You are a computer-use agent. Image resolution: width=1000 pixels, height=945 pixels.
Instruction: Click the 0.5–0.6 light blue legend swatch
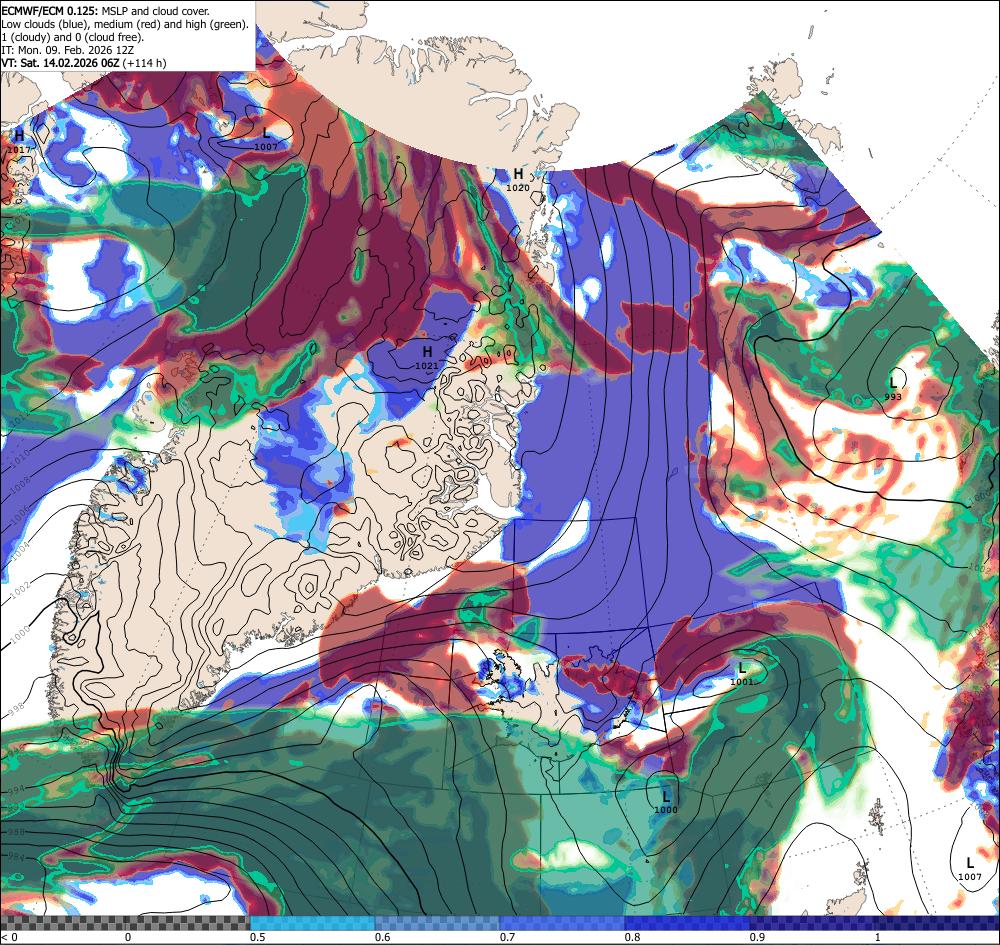tap(312, 923)
